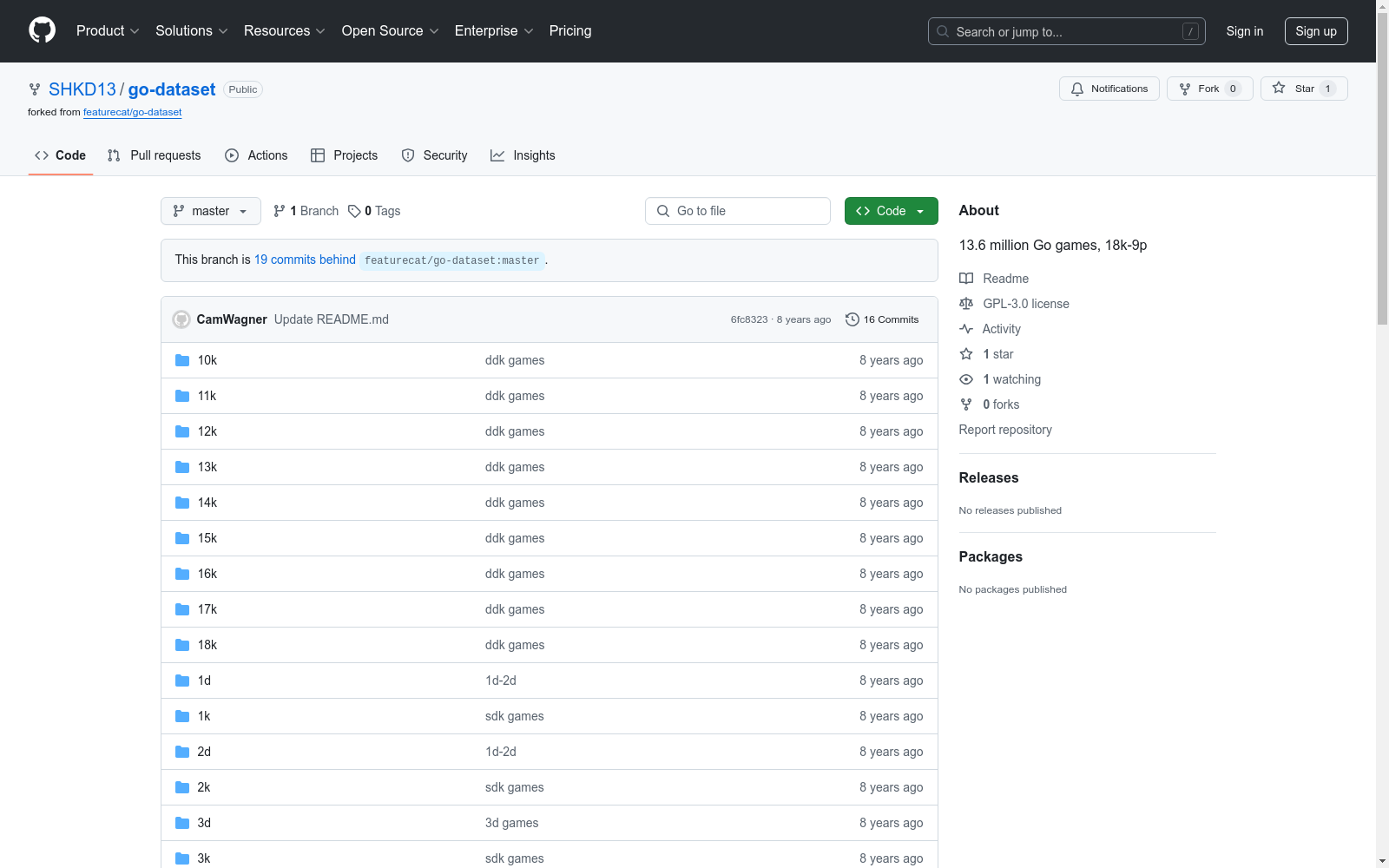Image resolution: width=1389 pixels, height=868 pixels.
Task: Click the folder icon for 10k
Action: [182, 360]
